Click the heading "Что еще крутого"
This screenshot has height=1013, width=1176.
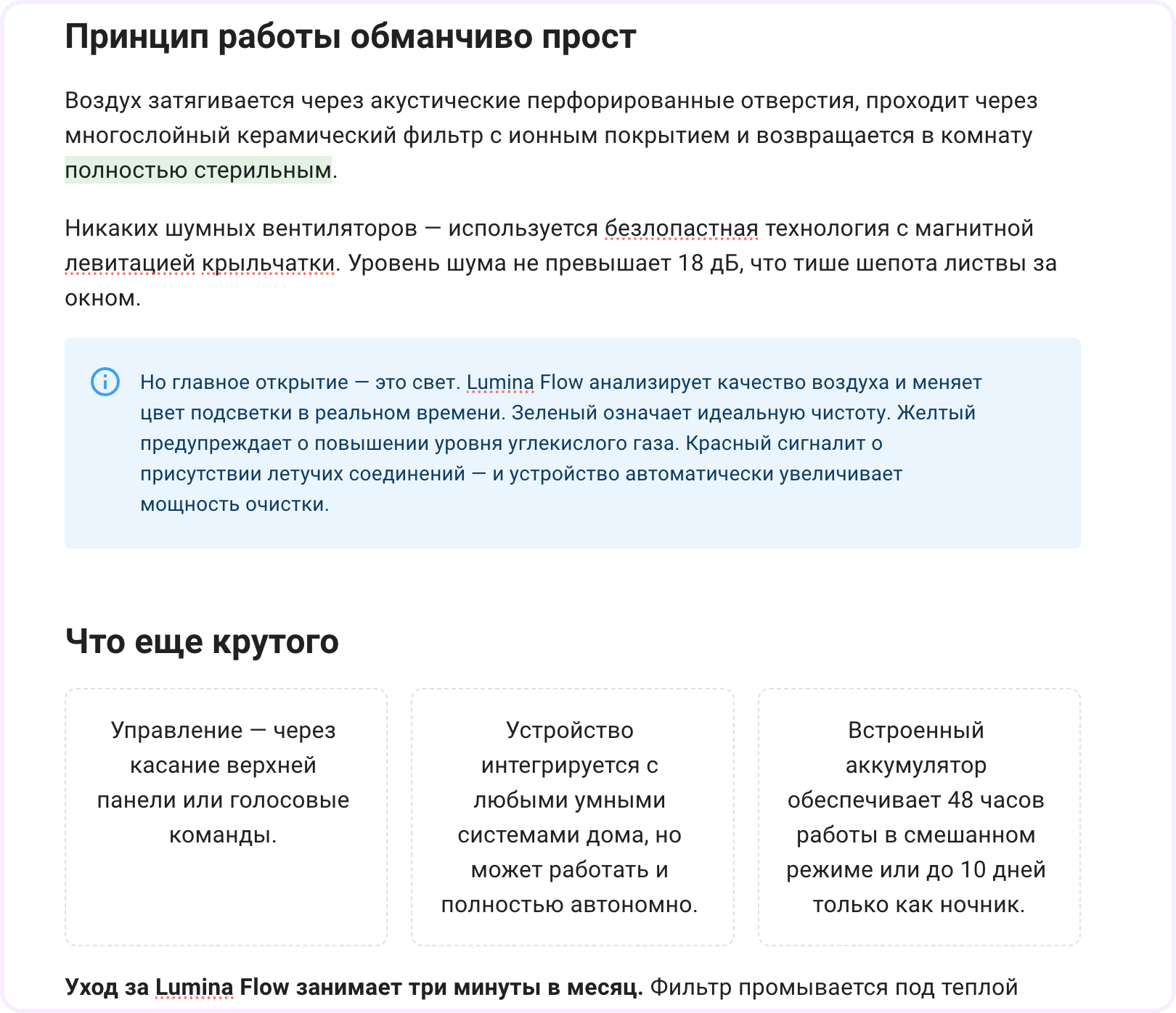[202, 641]
